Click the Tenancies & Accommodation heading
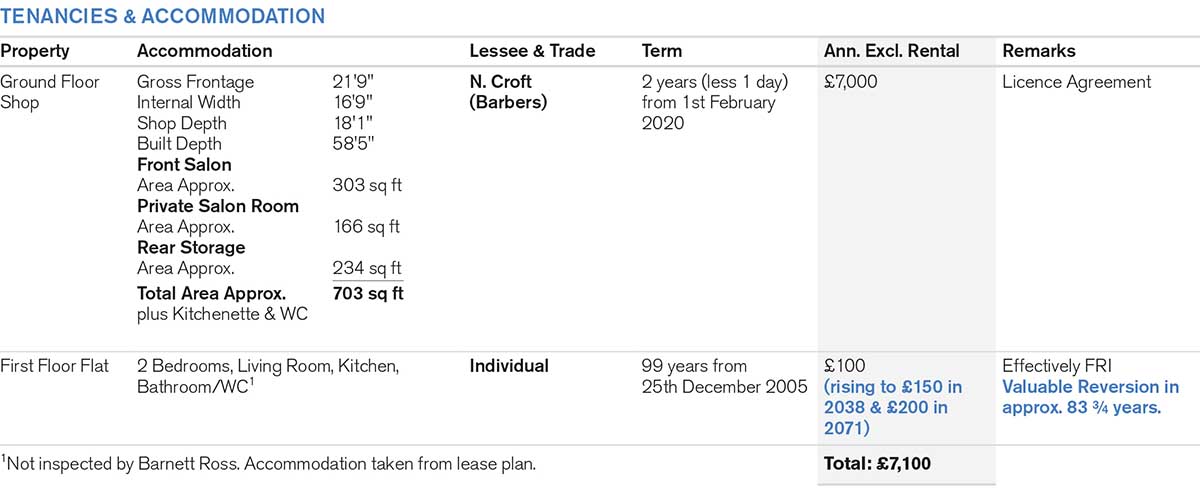Image resolution: width=1200 pixels, height=494 pixels. pyautogui.click(x=162, y=16)
